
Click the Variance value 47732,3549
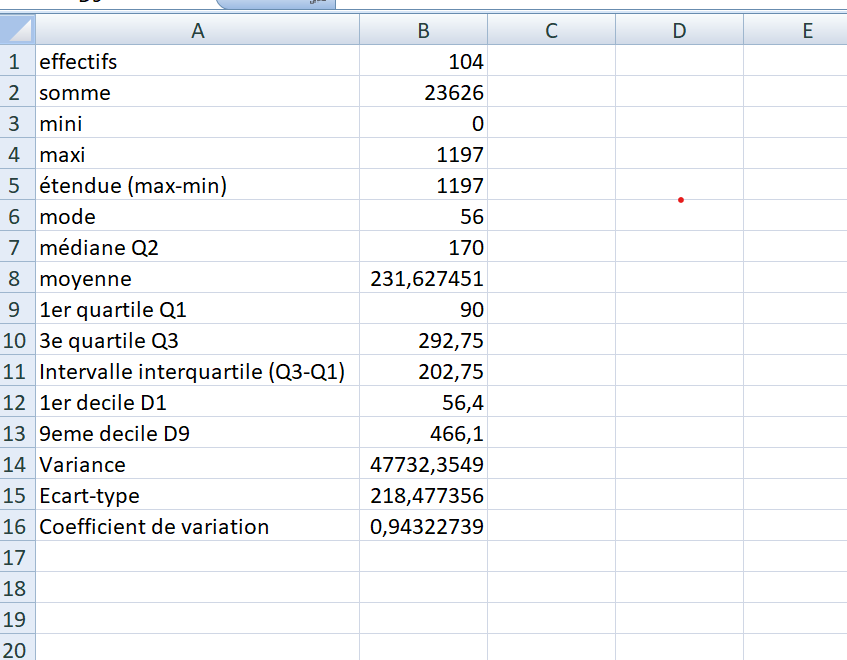coord(423,464)
